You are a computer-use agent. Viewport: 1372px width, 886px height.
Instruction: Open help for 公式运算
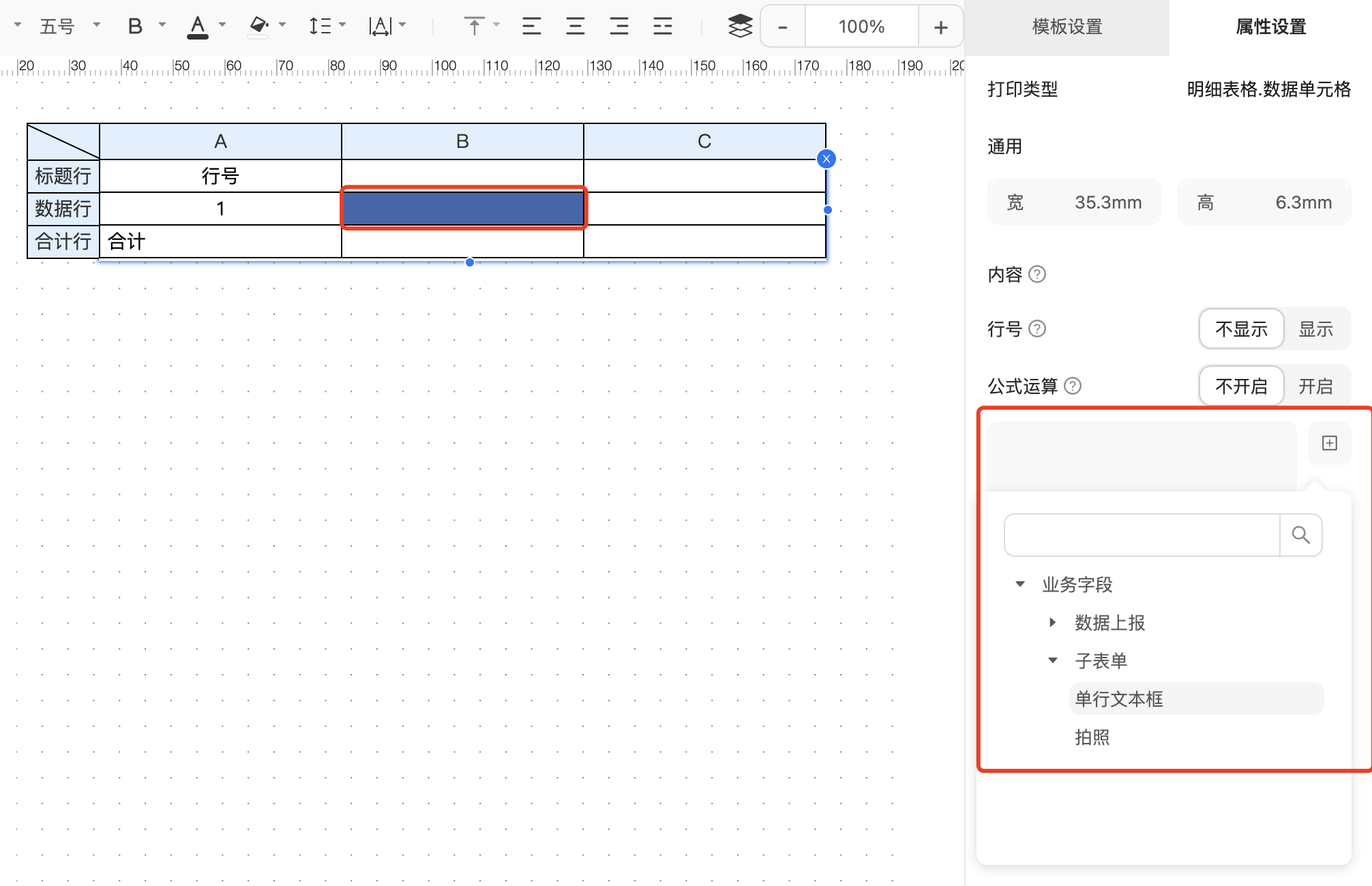(x=1073, y=386)
